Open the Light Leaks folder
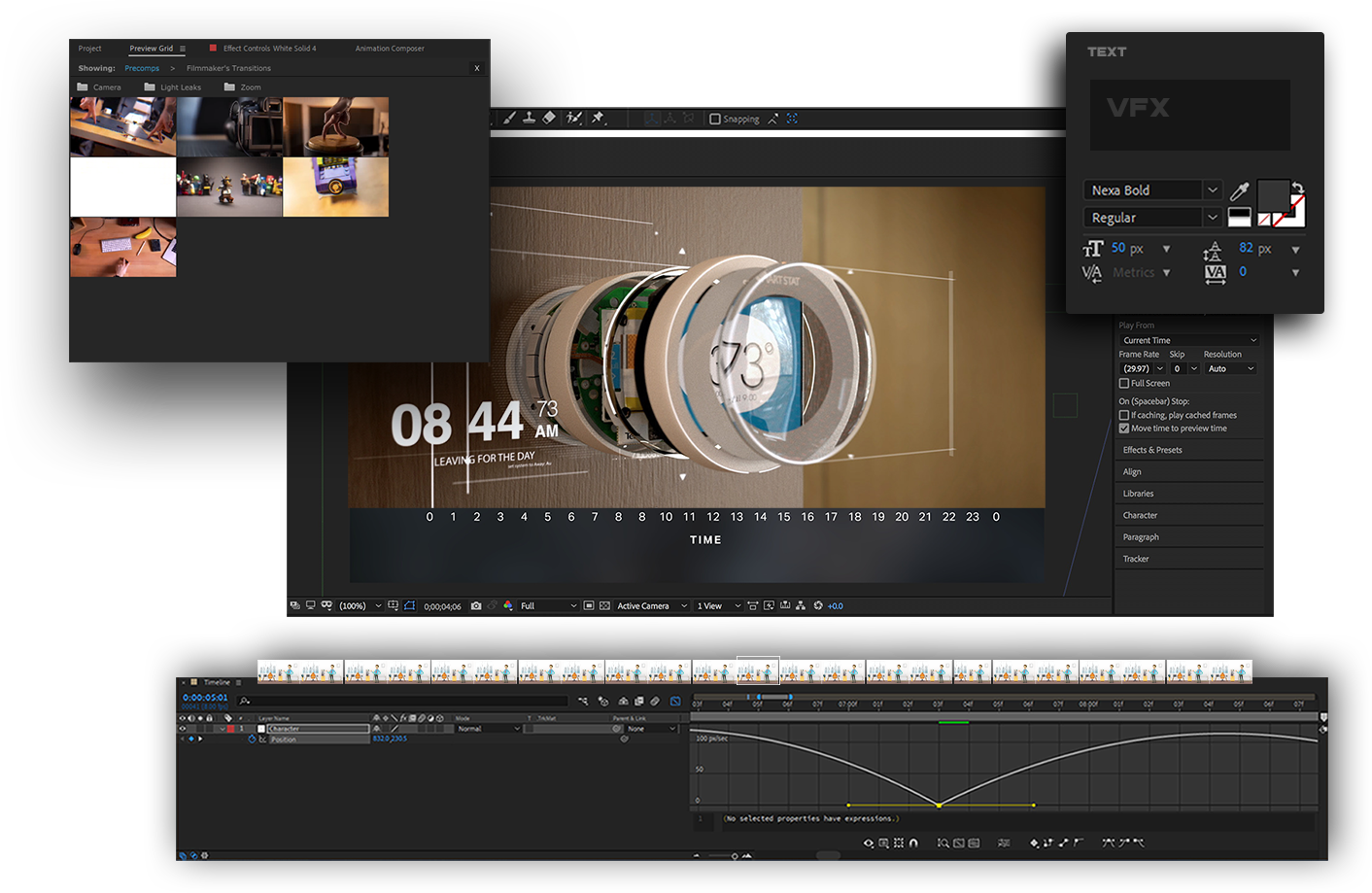The image size is (1372, 893). click(173, 87)
